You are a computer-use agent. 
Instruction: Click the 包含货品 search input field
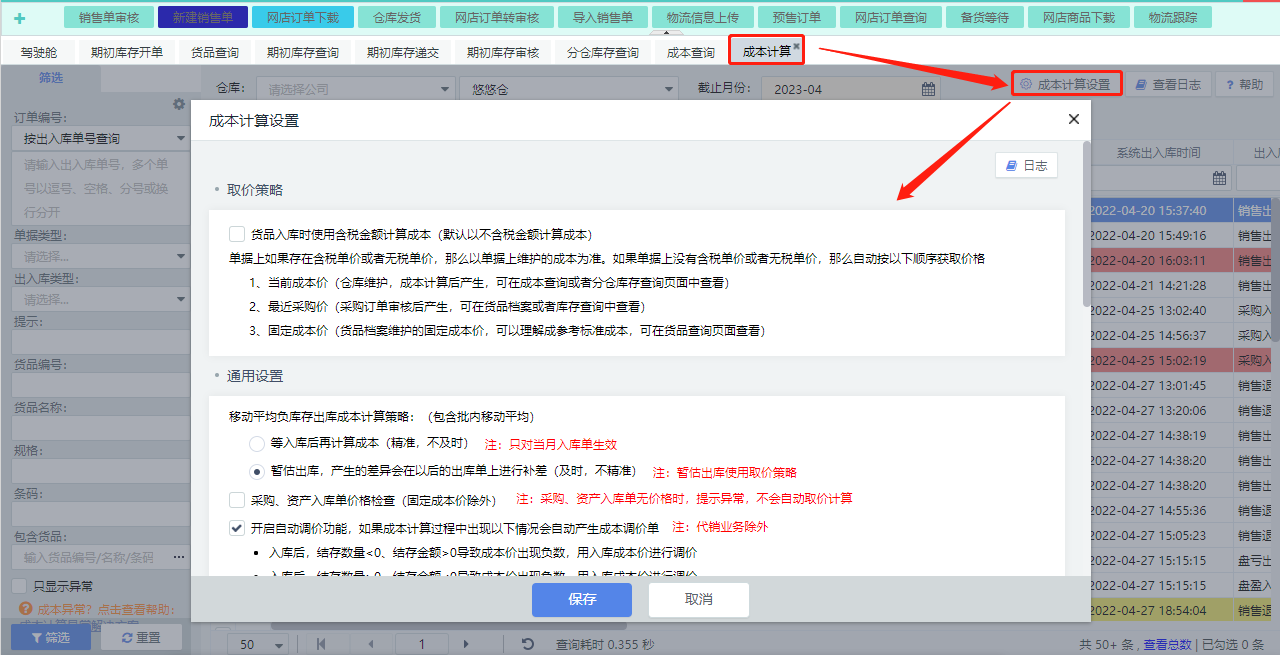[x=101, y=557]
